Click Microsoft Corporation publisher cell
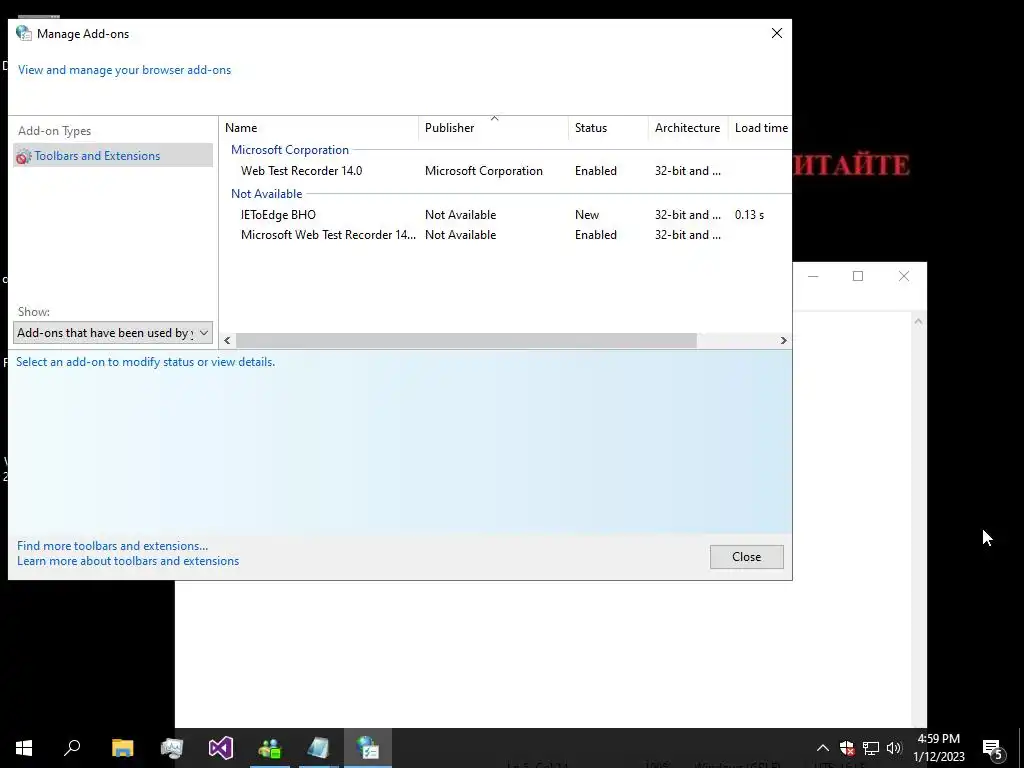1024x768 pixels. point(484,171)
